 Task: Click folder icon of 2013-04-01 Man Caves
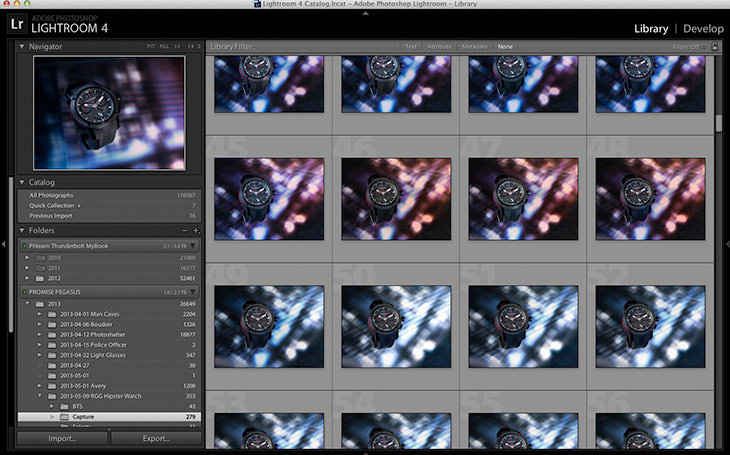click(52, 314)
